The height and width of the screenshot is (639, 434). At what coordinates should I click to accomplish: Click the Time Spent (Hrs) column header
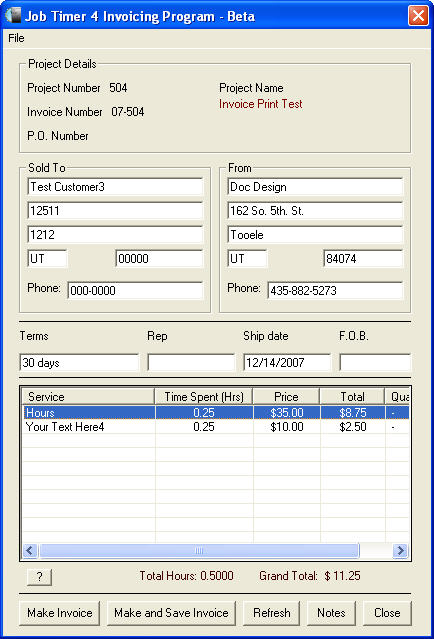point(204,397)
